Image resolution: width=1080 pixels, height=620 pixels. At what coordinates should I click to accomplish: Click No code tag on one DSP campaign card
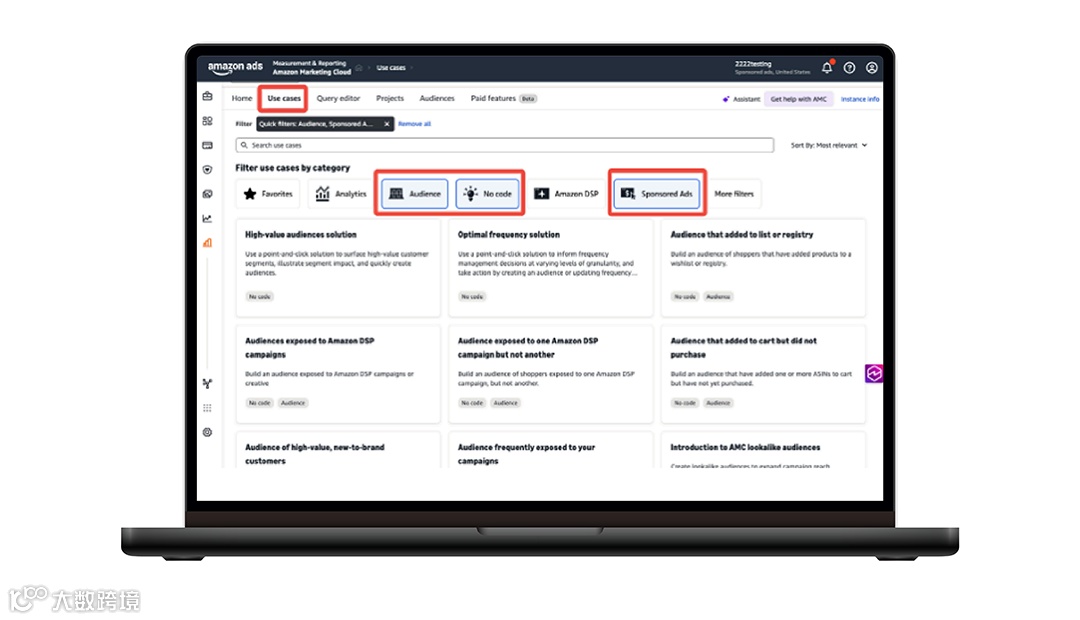(472, 403)
